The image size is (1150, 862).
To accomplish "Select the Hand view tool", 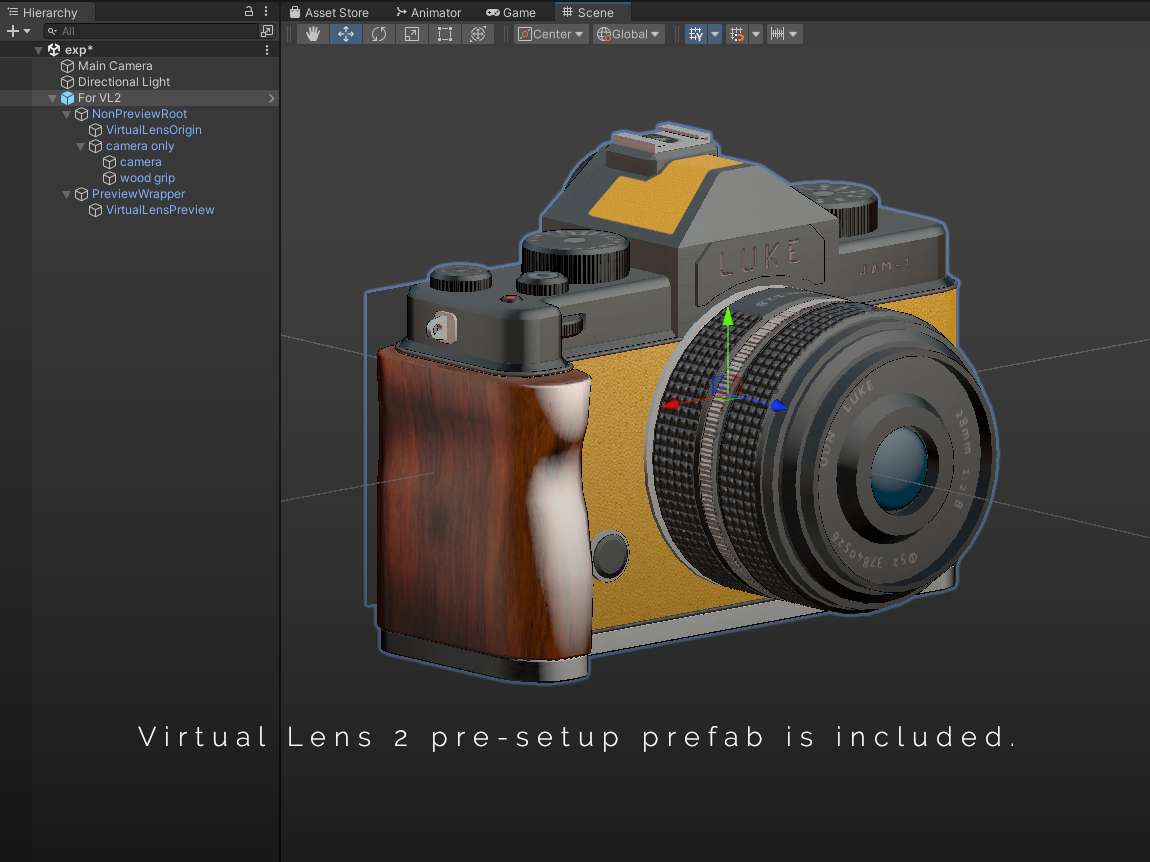I will point(313,34).
